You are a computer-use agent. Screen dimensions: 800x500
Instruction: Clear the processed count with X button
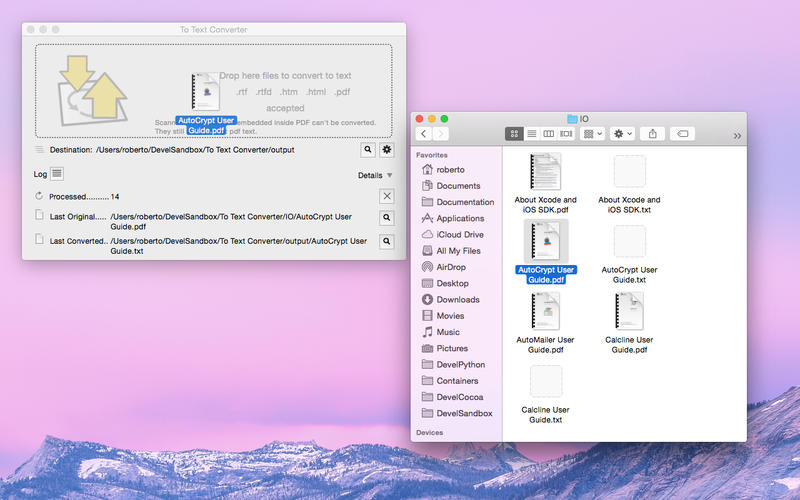387,196
